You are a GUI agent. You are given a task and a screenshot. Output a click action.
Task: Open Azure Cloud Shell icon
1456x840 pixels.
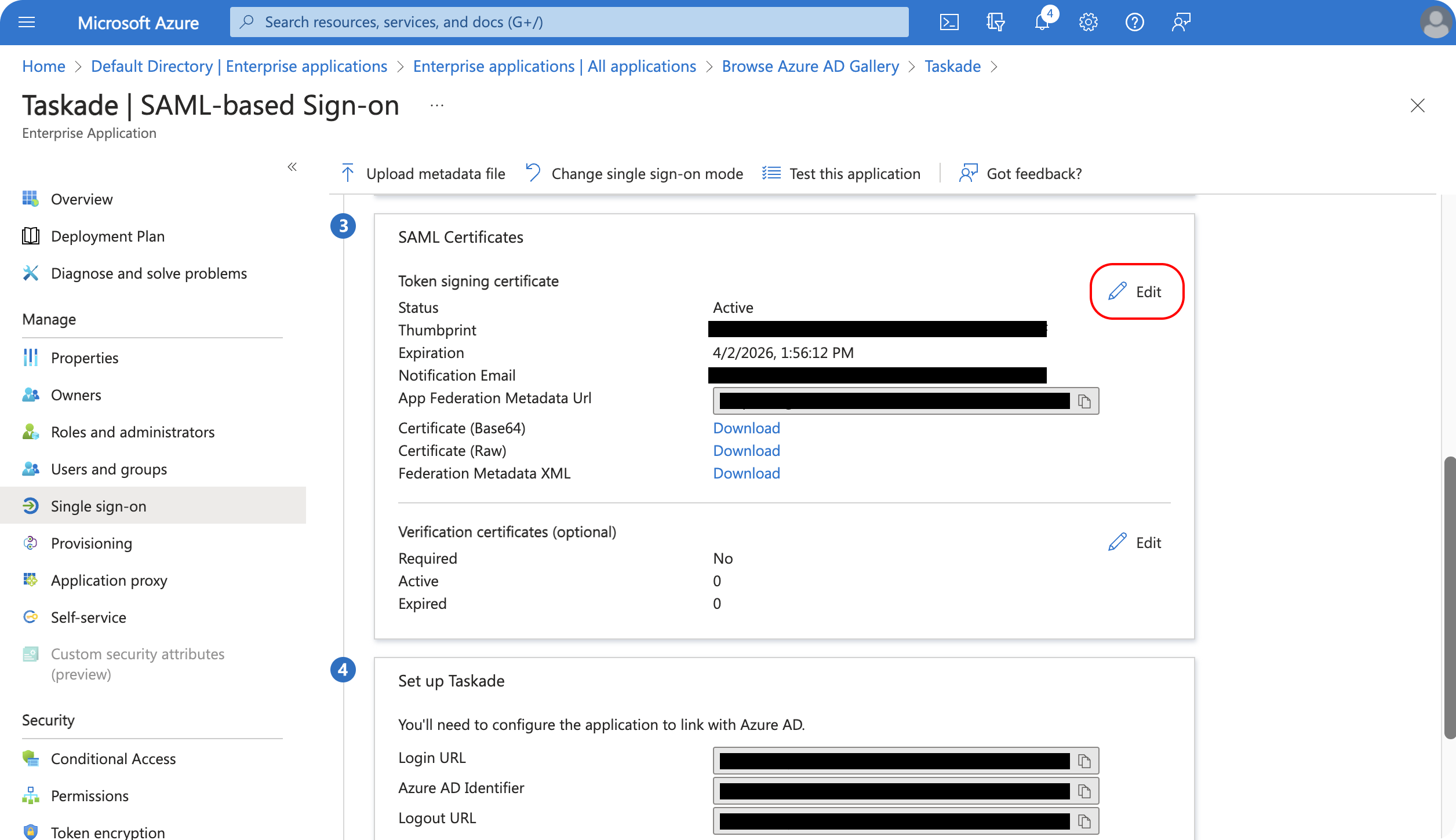(949, 23)
